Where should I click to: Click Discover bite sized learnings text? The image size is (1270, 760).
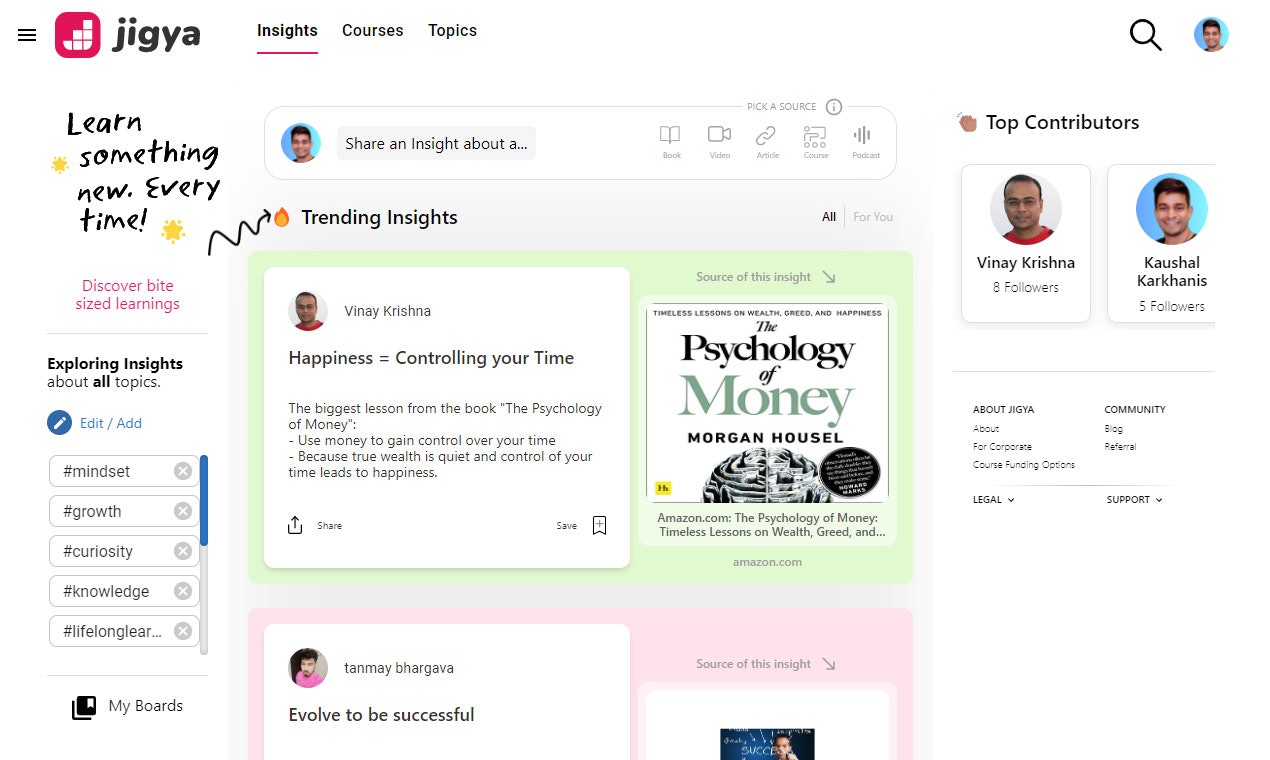coord(128,295)
